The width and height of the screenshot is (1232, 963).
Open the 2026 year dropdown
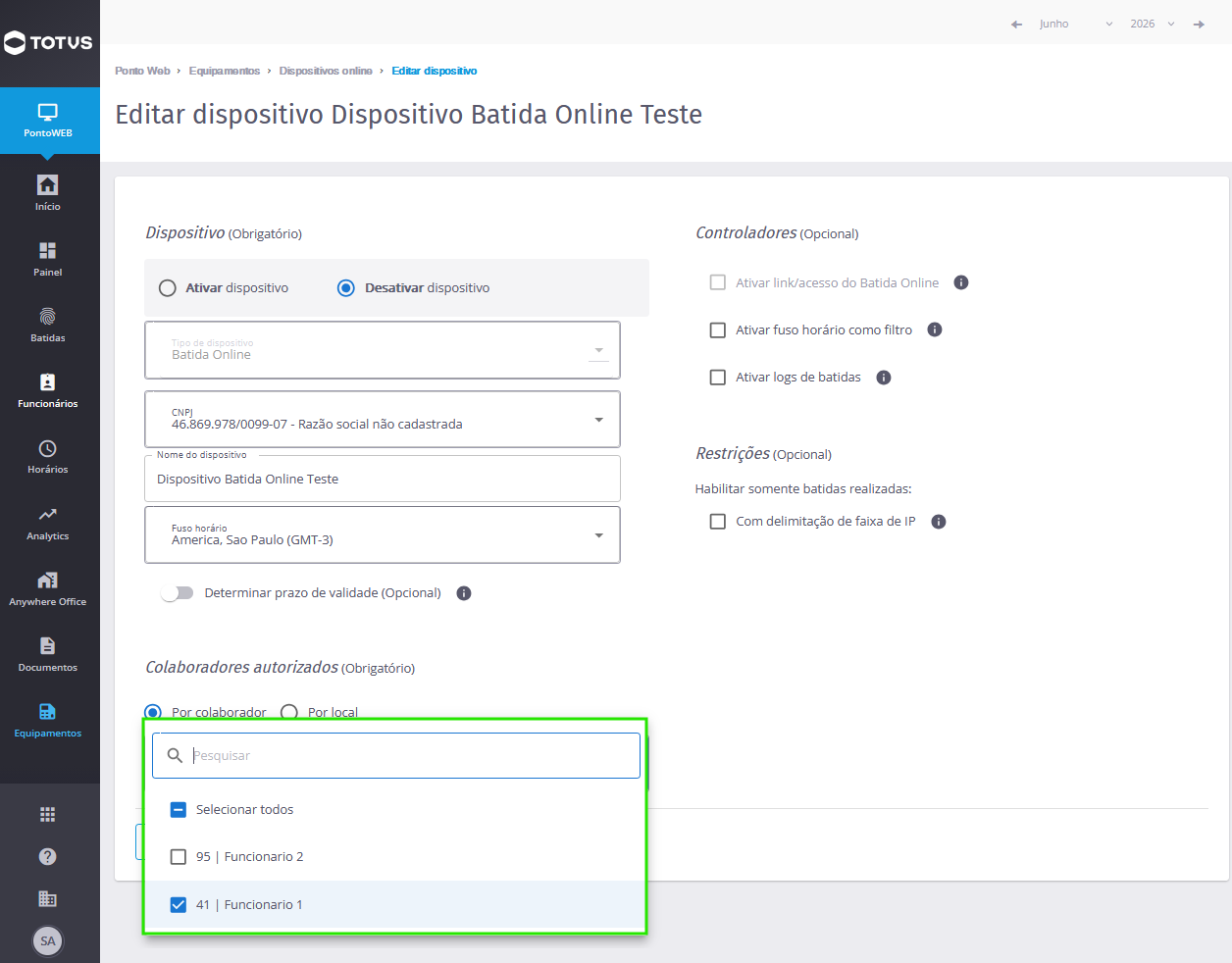[1153, 25]
